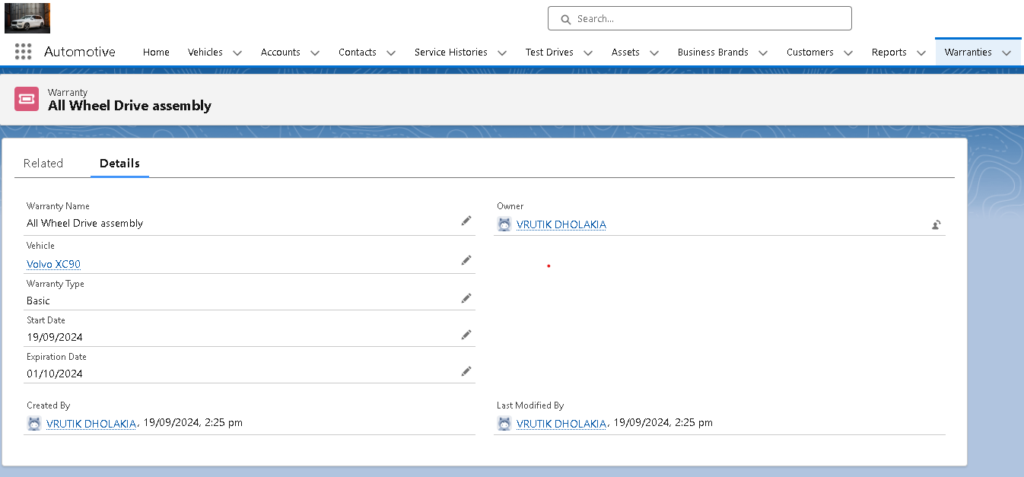
Task: Open the App Launcher grid icon
Action: pos(23,52)
